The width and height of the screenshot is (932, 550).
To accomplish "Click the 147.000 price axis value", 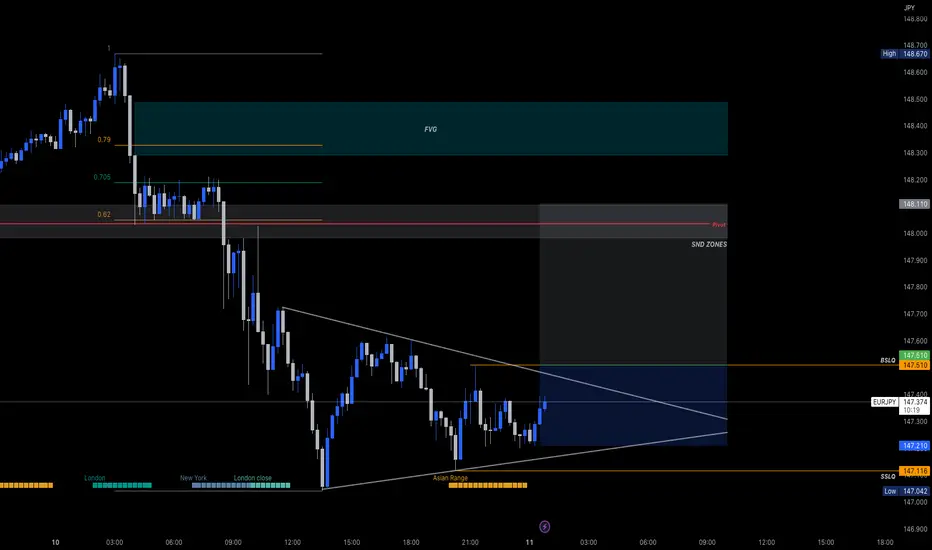I will (x=915, y=502).
